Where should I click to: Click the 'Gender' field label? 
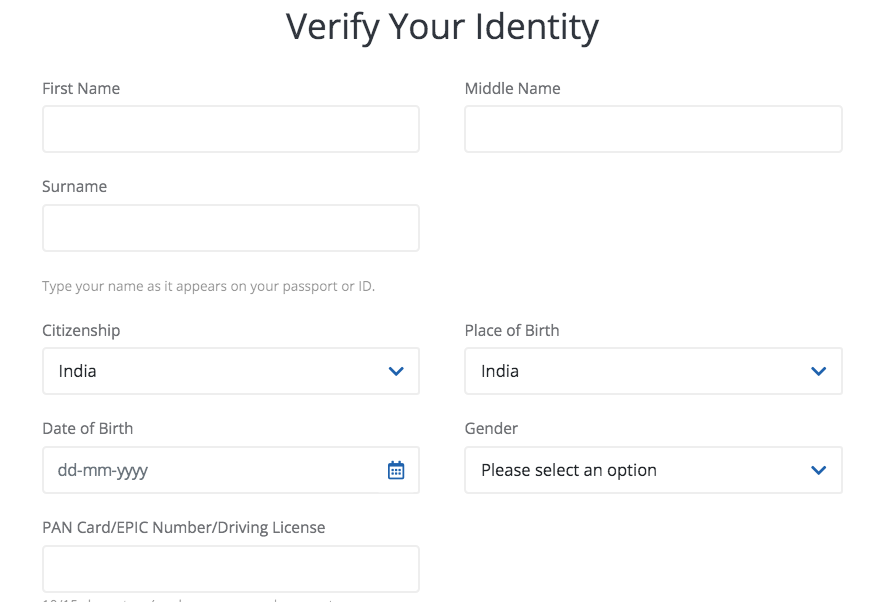[x=491, y=428]
